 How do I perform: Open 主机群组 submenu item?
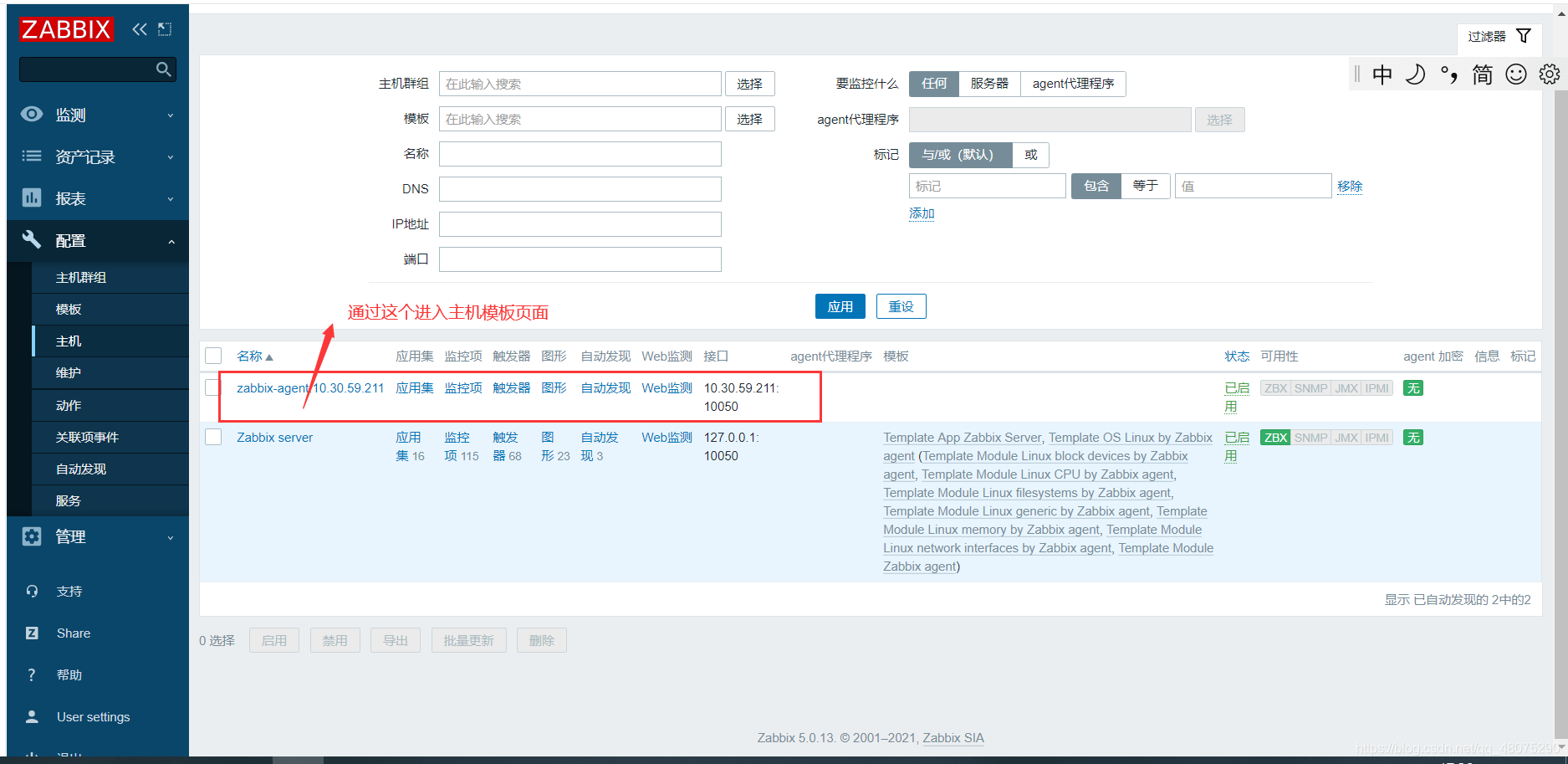(x=110, y=277)
